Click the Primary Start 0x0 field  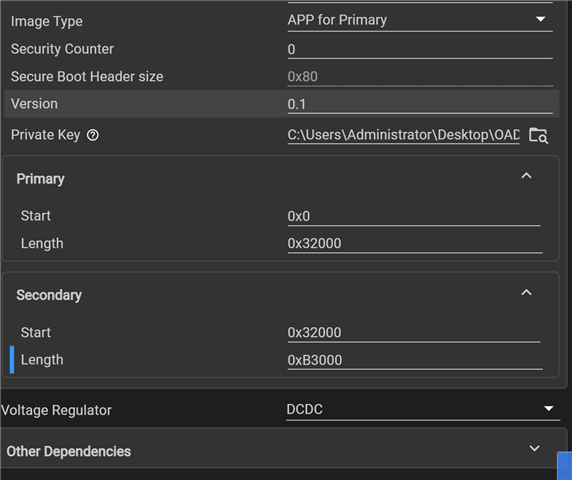click(x=414, y=216)
